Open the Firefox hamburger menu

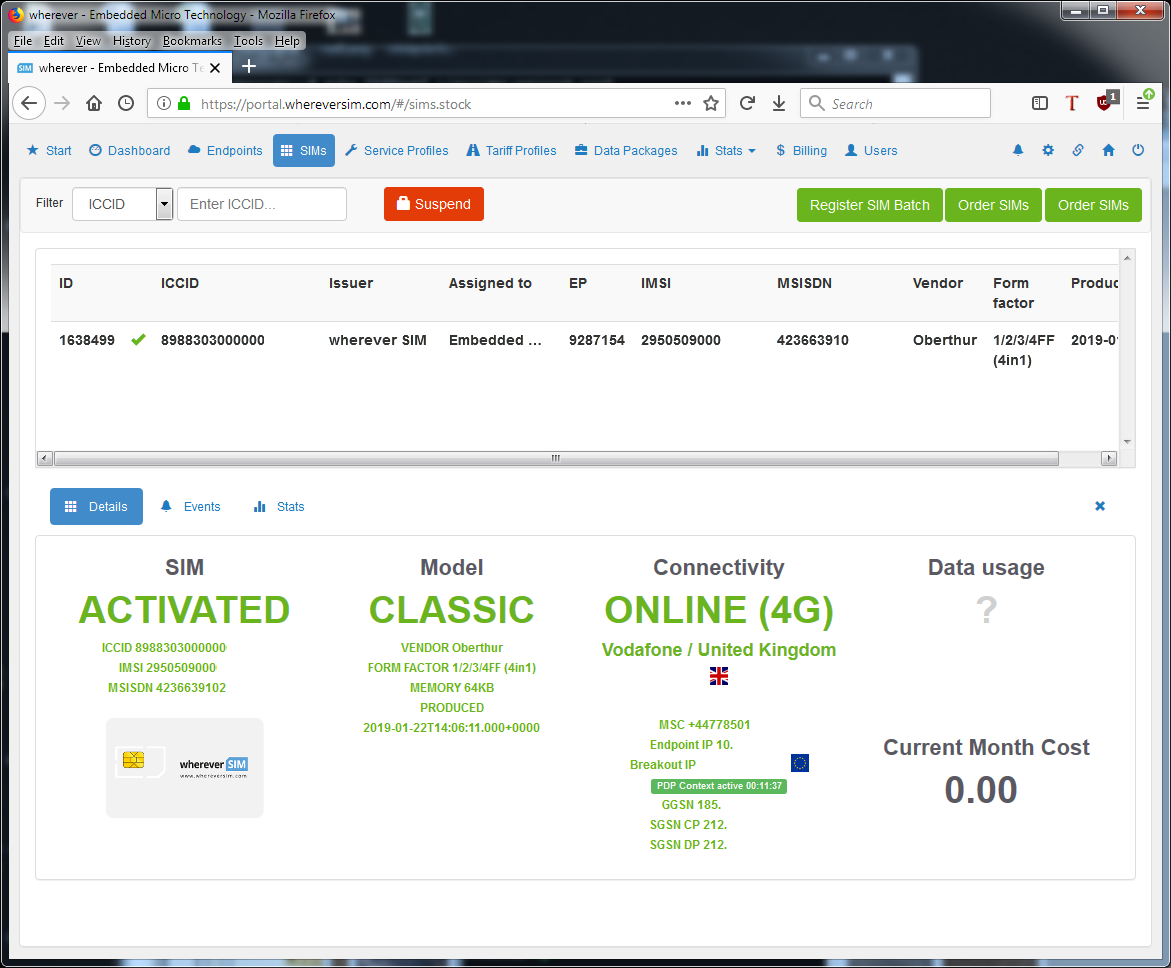(1143, 103)
